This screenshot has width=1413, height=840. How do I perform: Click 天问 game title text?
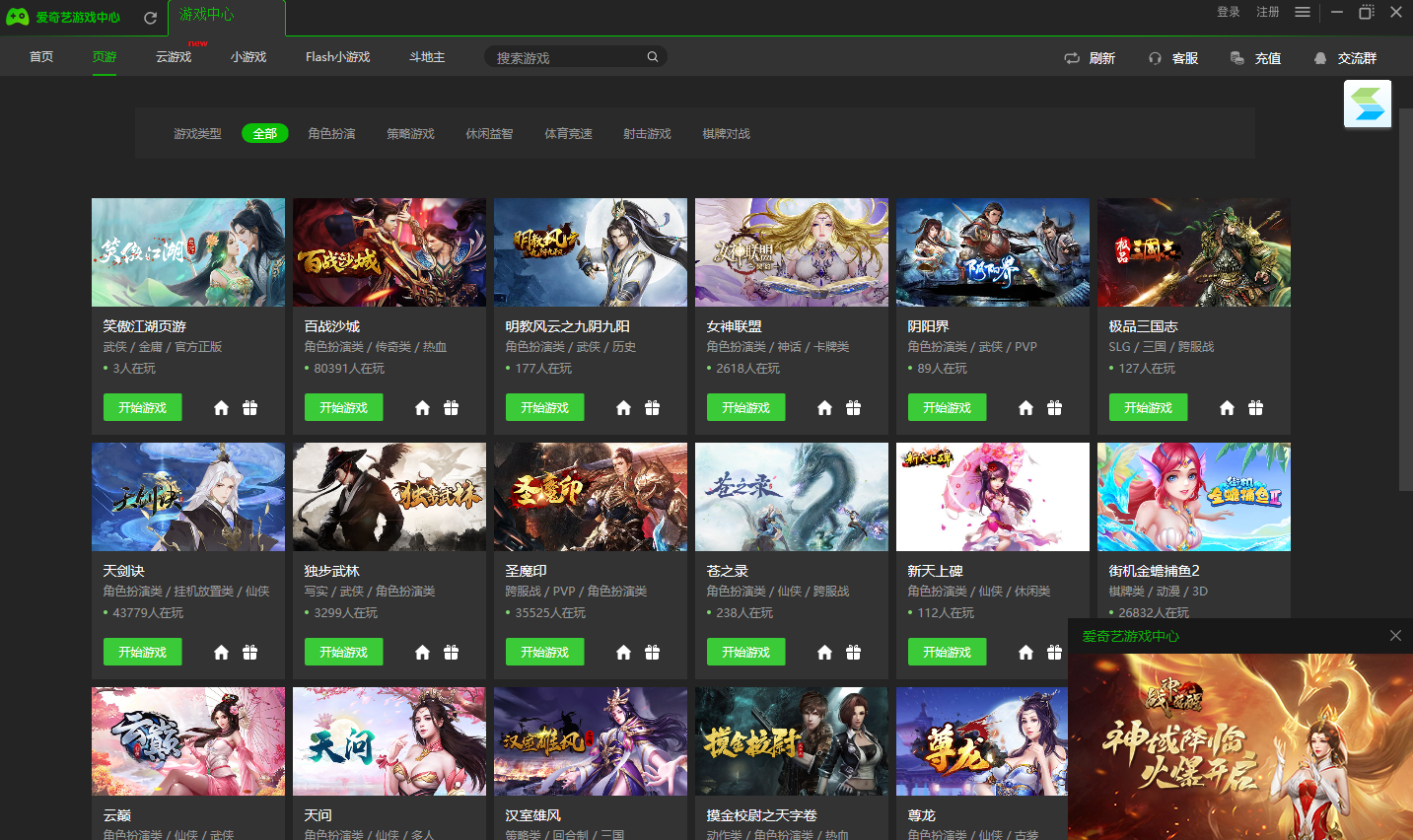318,815
